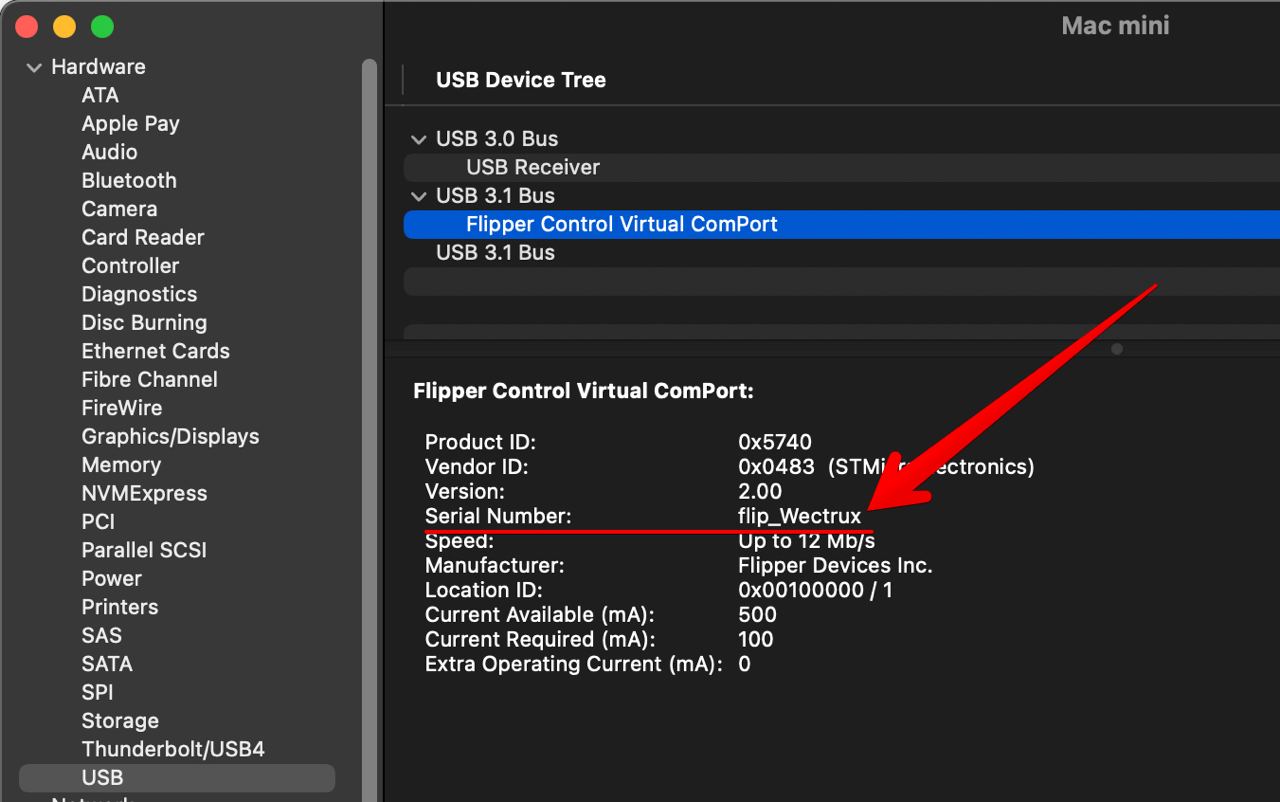Click Current Required value 100

click(x=756, y=640)
